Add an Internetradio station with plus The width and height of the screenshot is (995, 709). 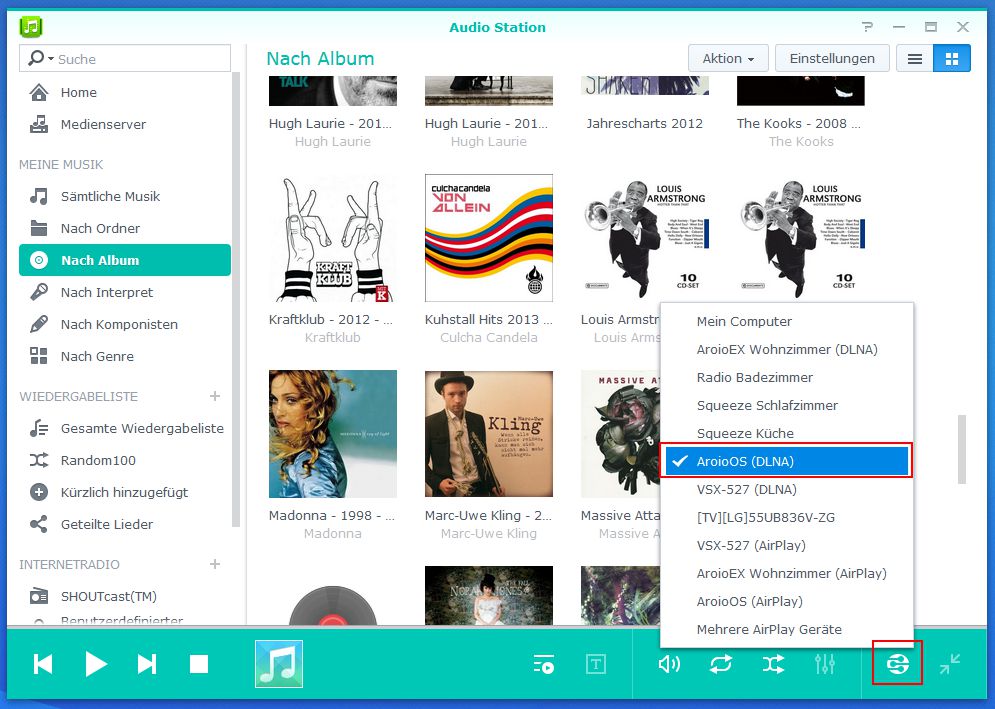(x=215, y=564)
